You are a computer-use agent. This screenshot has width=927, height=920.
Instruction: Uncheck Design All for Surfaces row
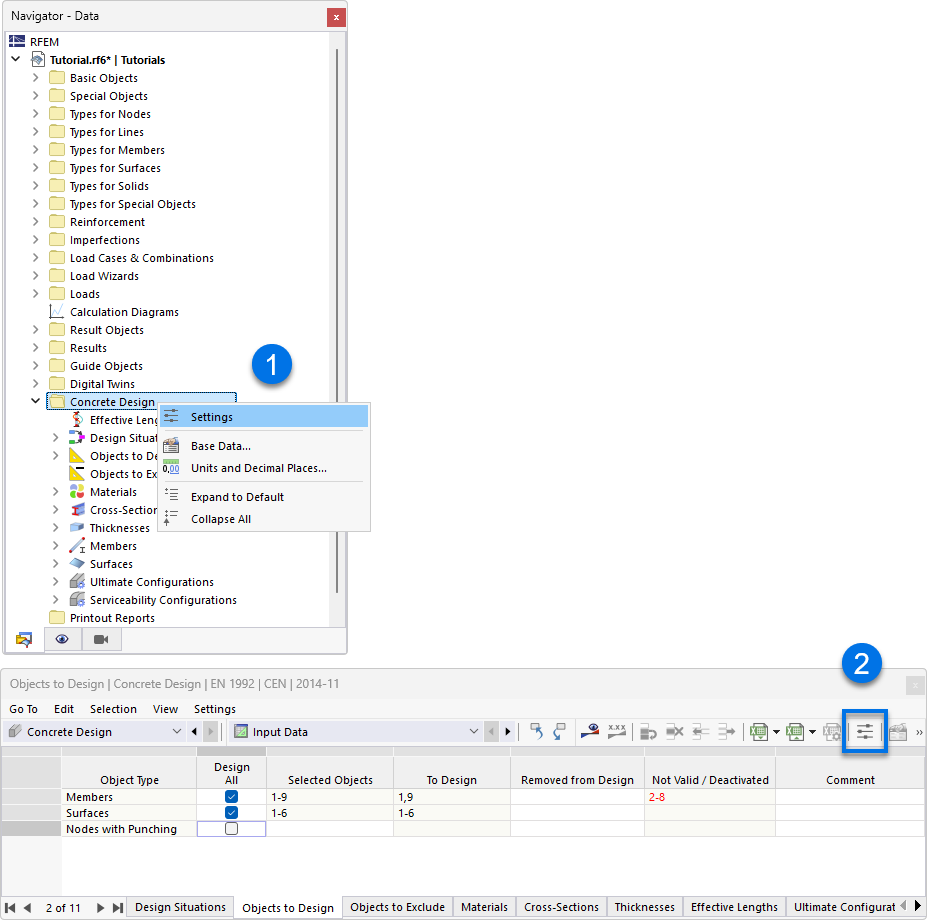(x=231, y=813)
